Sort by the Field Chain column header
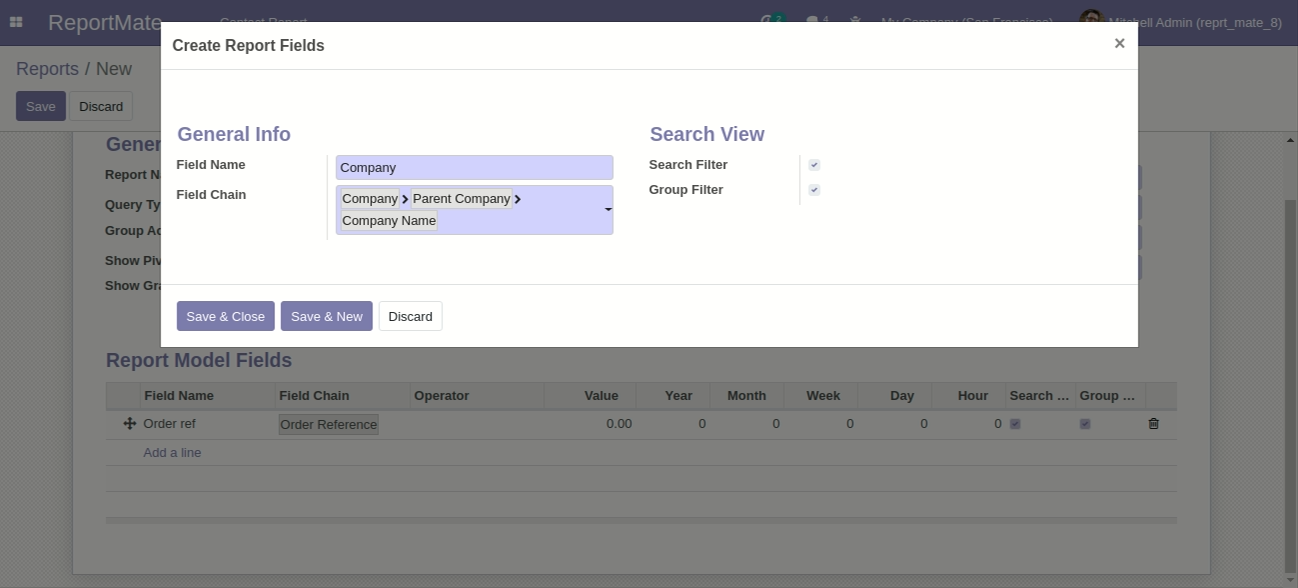 314,396
